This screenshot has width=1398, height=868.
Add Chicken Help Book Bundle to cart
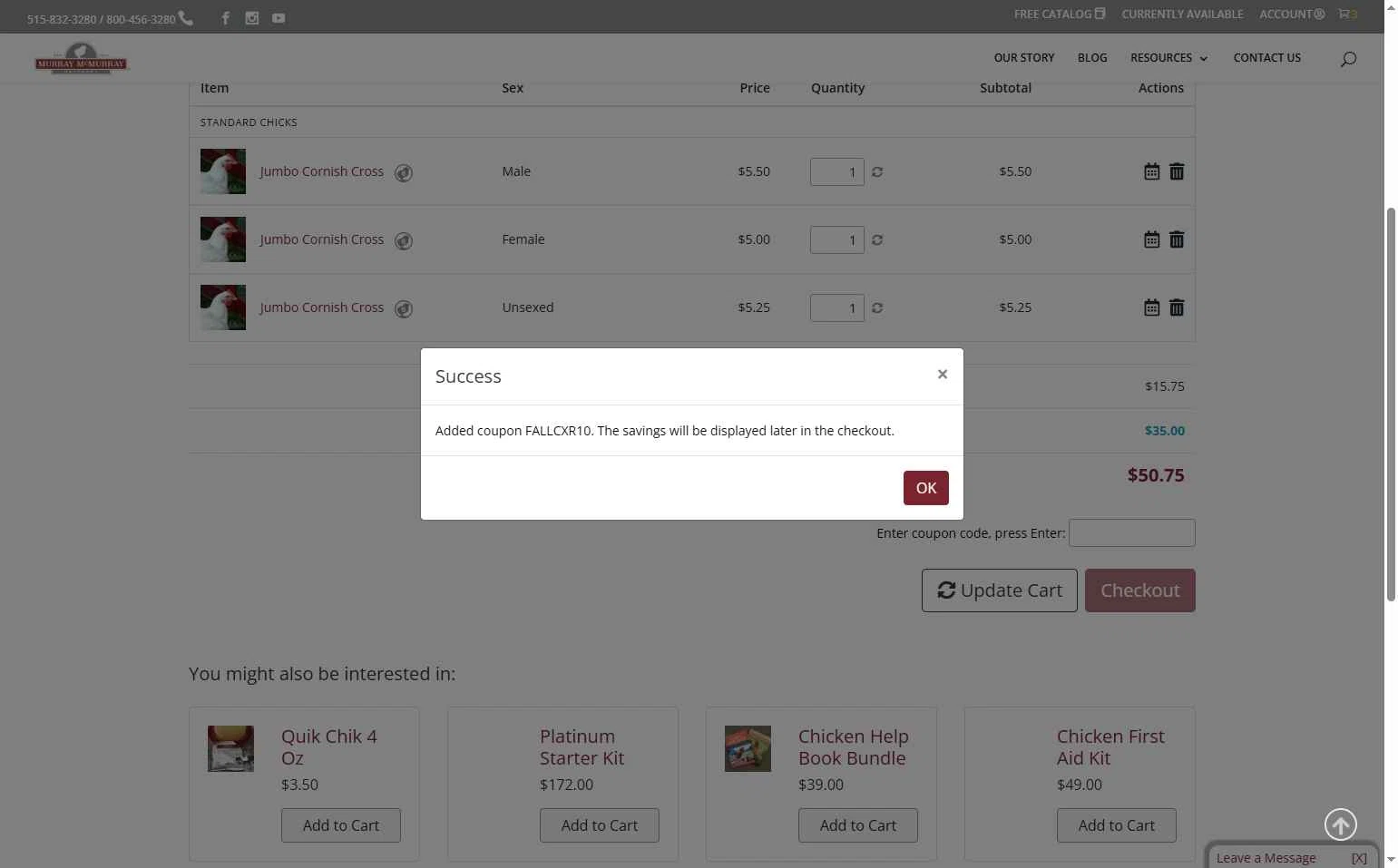[x=858, y=825]
